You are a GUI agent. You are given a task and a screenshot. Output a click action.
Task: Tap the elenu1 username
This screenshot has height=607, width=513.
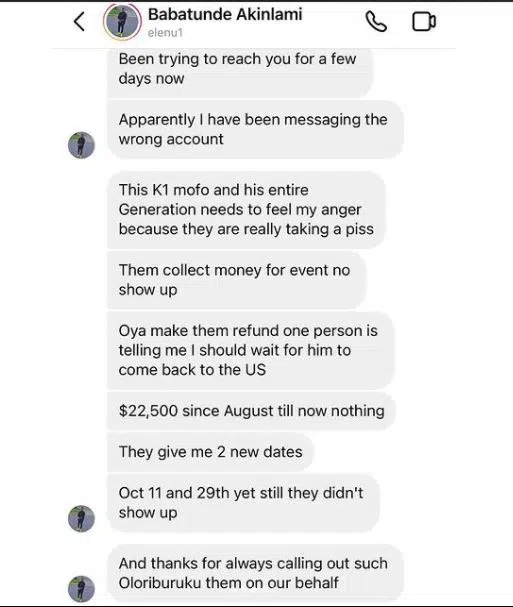tap(165, 33)
